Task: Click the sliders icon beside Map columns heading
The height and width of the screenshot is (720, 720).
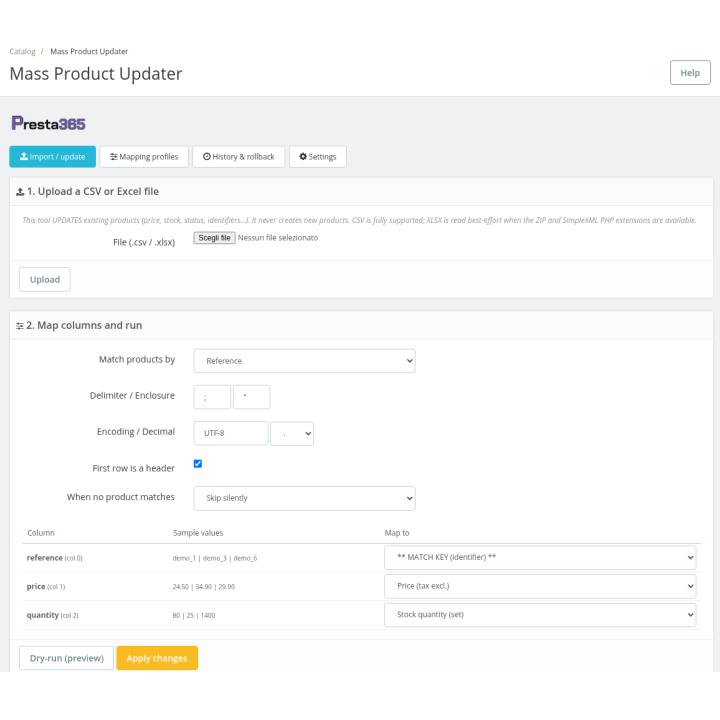Action: pyautogui.click(x=20, y=326)
